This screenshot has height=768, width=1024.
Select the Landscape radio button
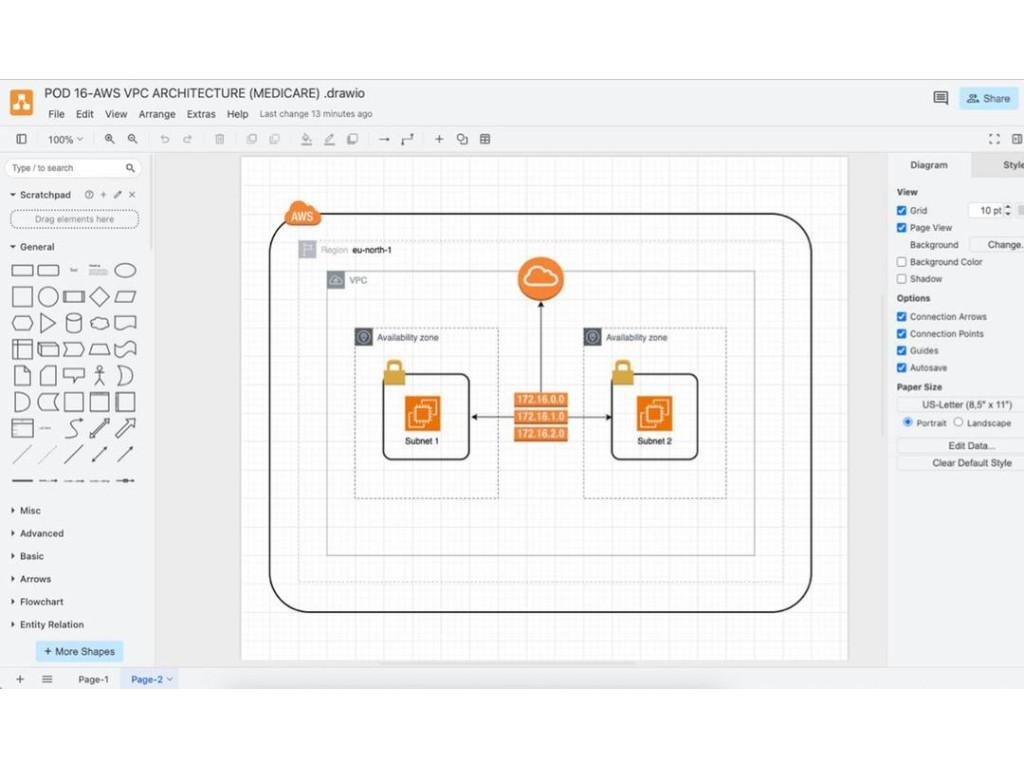958,423
